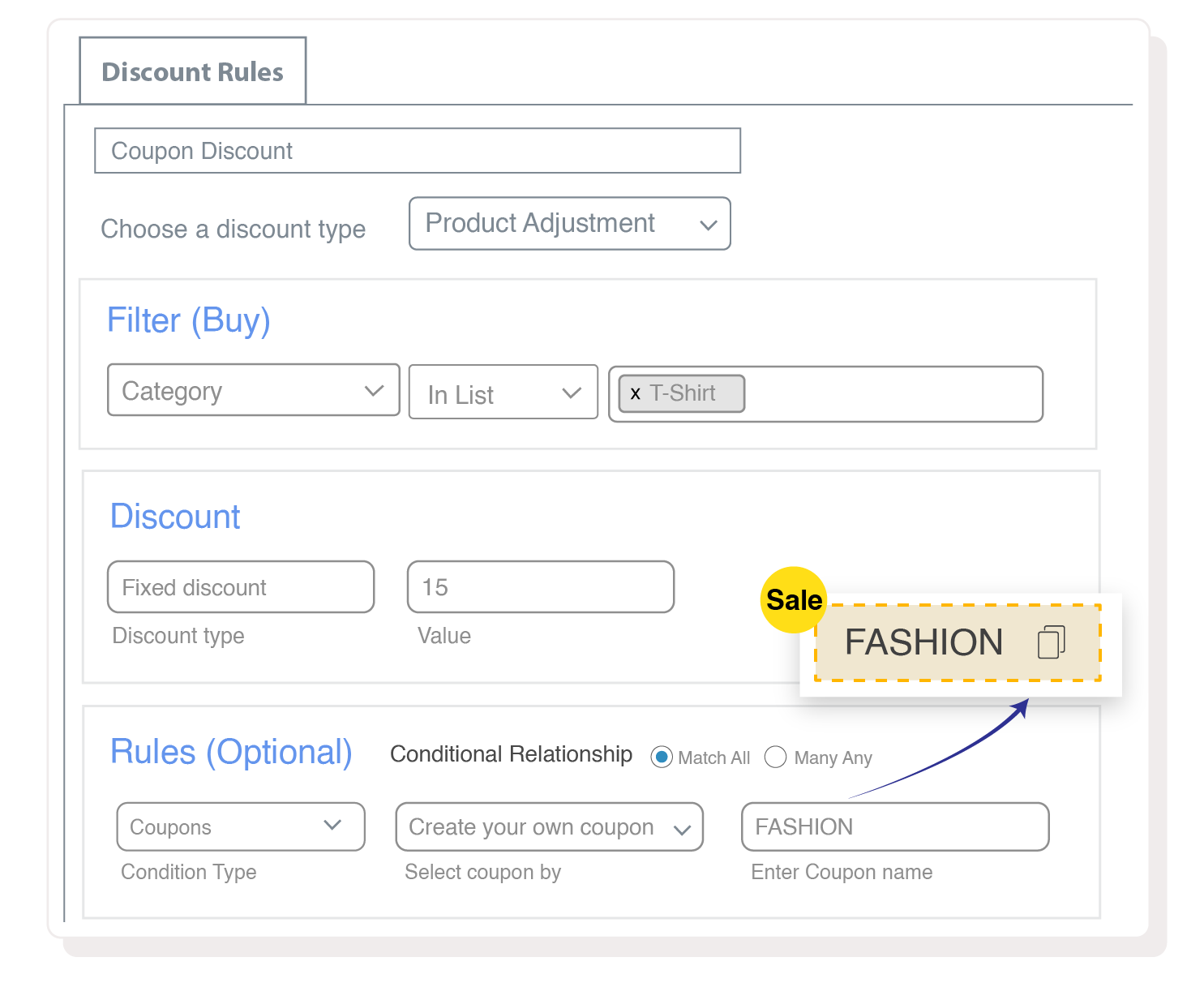Open the Select coupon by dropdown
1204x1000 pixels.
click(x=549, y=827)
